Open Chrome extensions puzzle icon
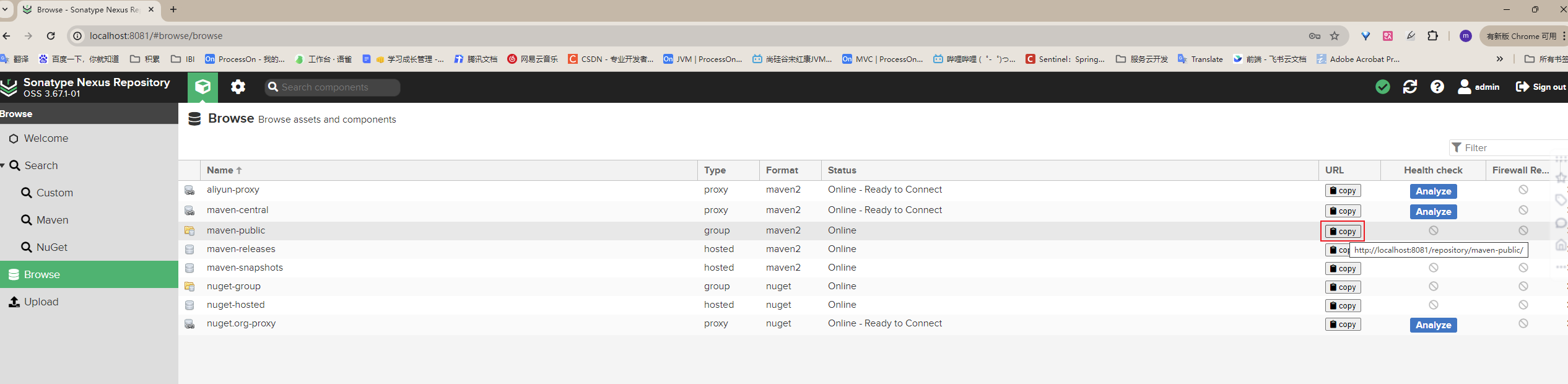 [x=1432, y=36]
